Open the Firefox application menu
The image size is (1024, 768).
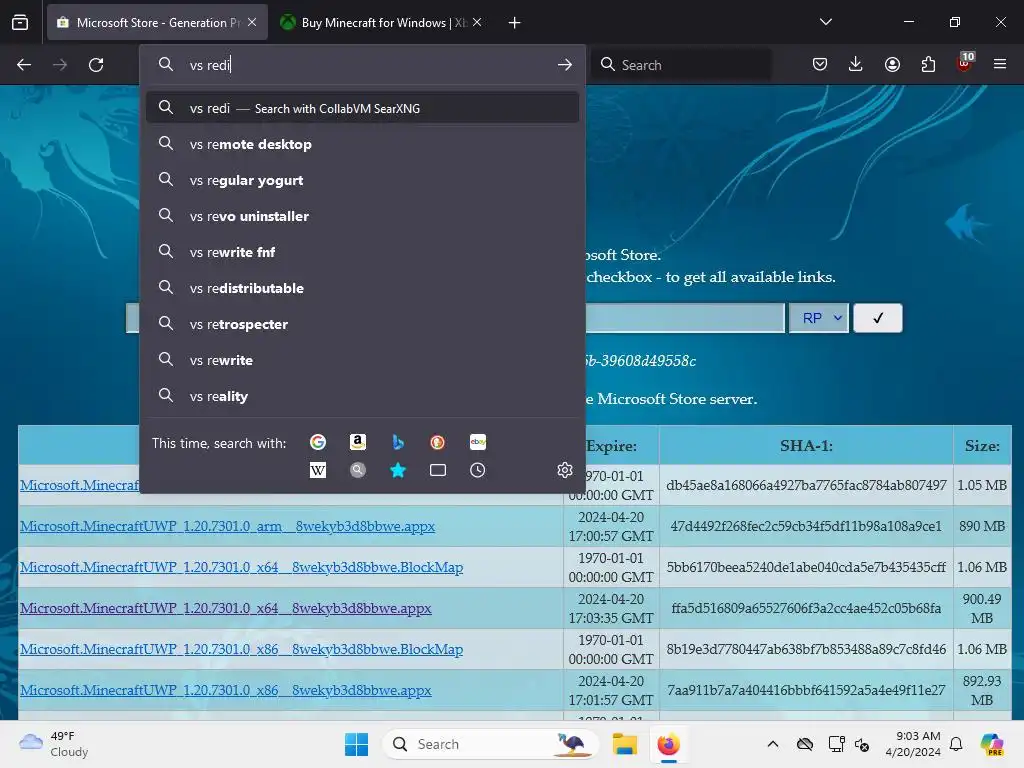999,64
